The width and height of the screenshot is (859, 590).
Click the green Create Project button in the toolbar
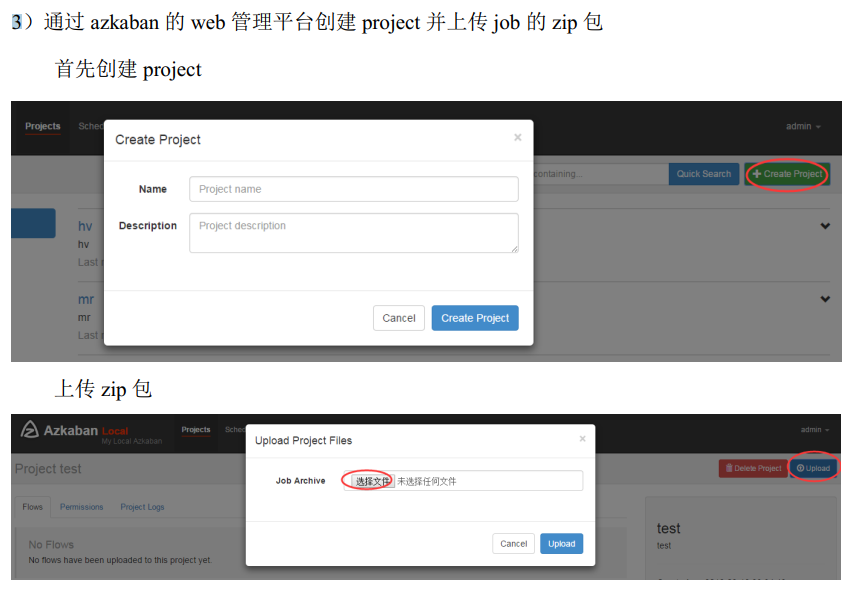787,174
